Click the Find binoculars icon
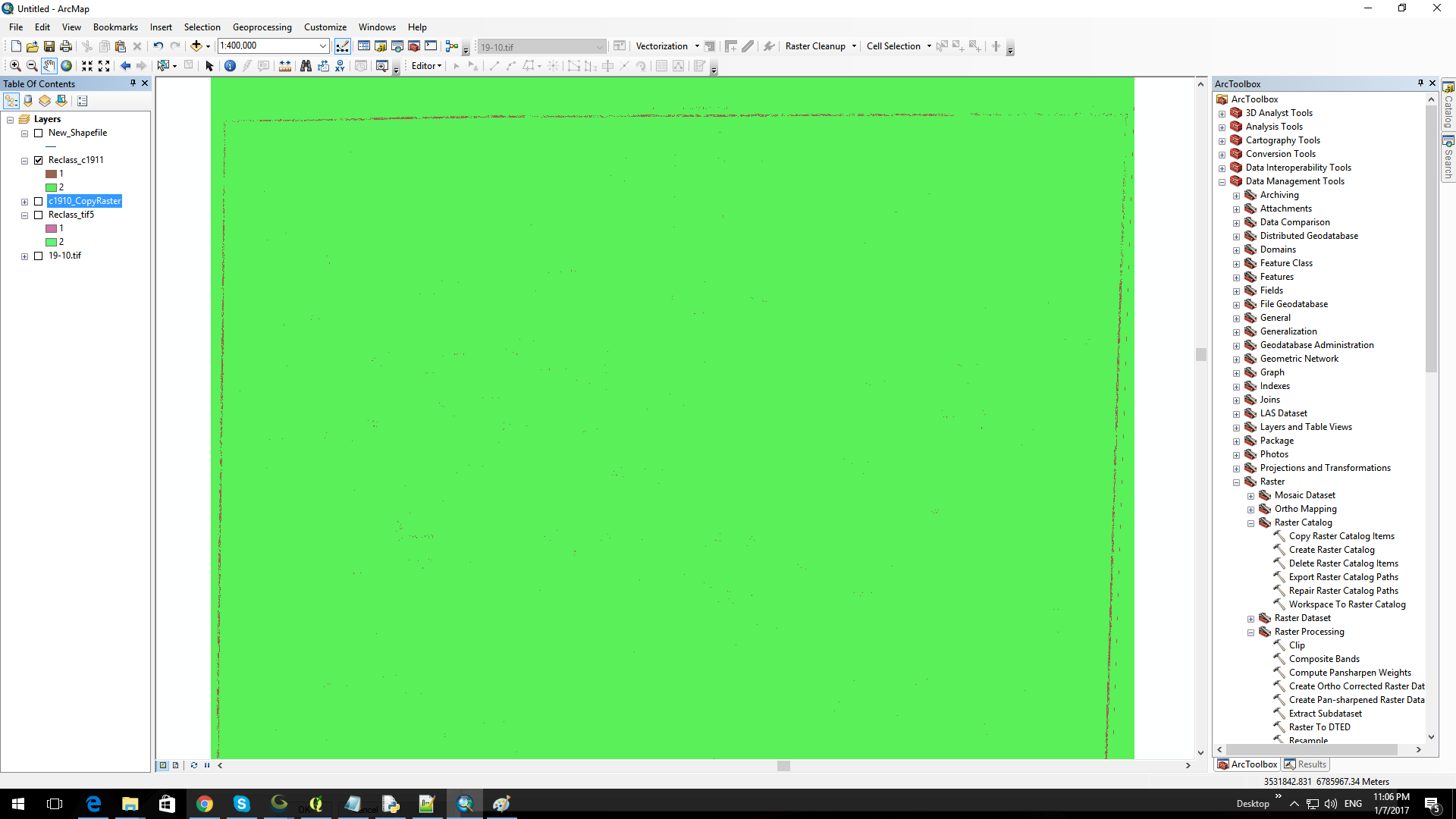Screen dimensions: 1456x819 [x=306, y=66]
